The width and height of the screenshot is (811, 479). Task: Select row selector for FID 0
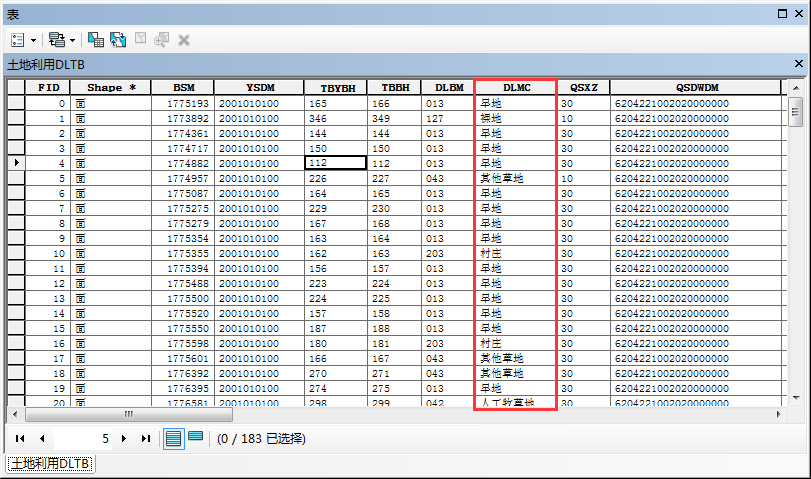point(16,103)
